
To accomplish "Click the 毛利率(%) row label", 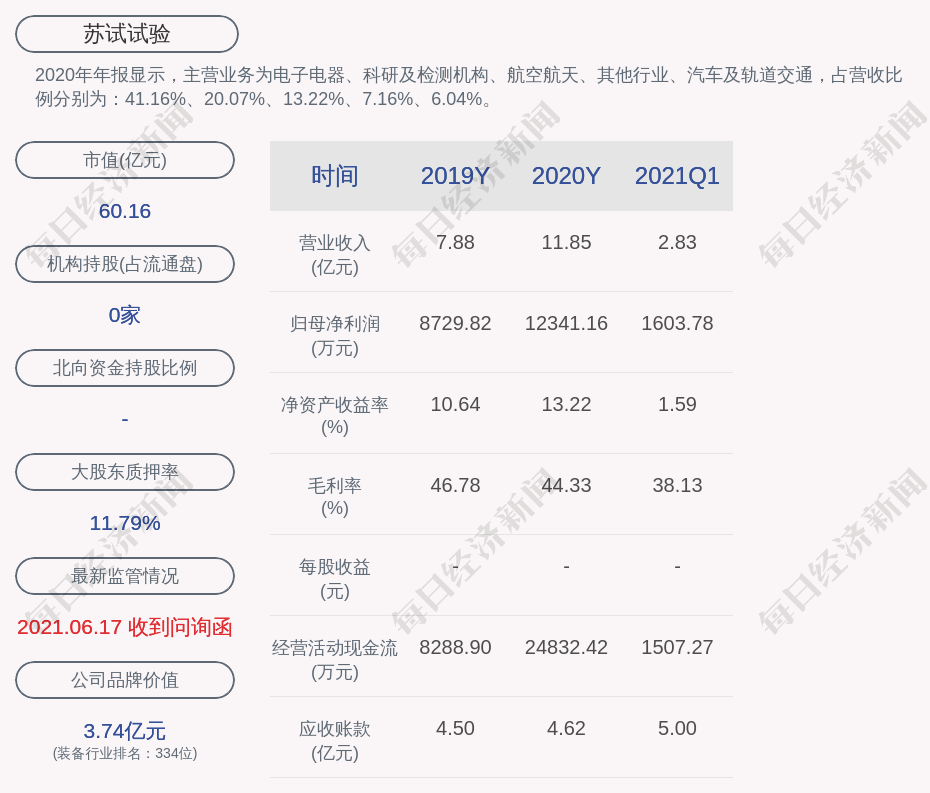I will tap(335, 496).
